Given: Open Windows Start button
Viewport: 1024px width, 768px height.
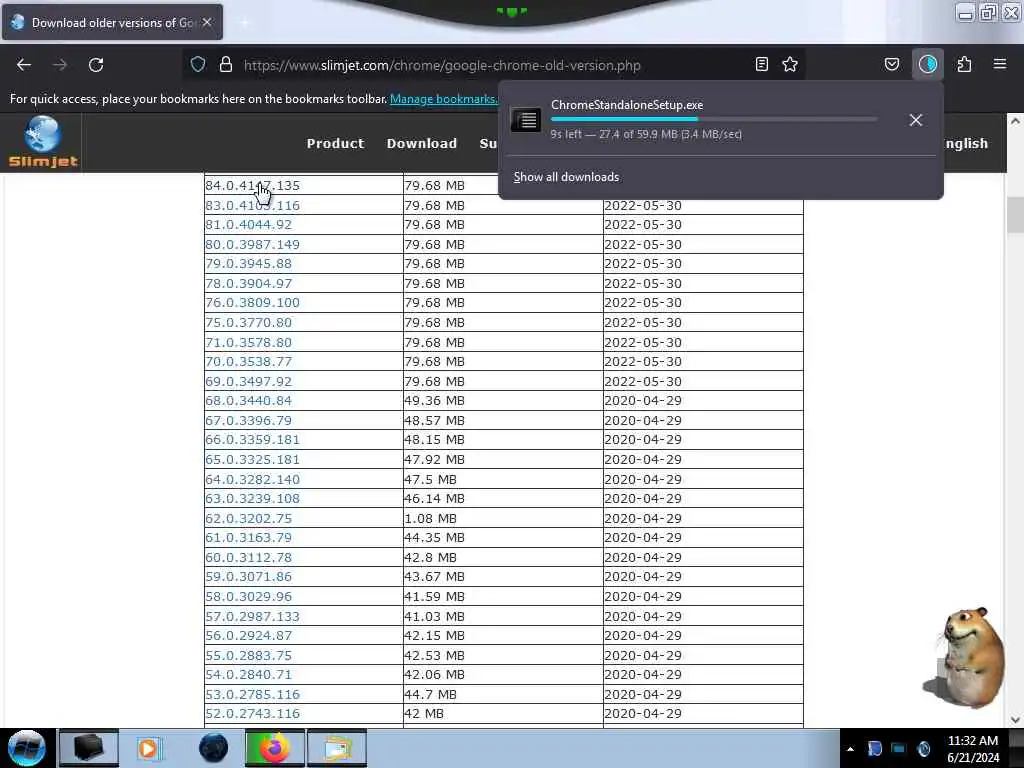Looking at the screenshot, I should pyautogui.click(x=27, y=748).
